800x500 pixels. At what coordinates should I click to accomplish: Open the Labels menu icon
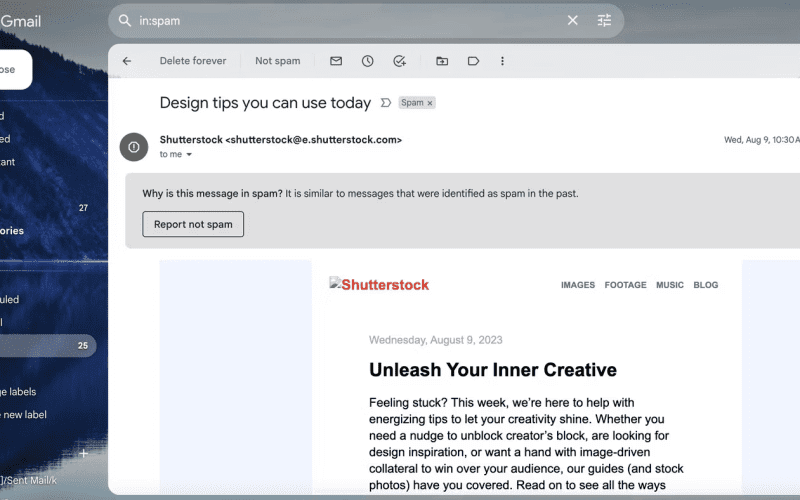[473, 61]
